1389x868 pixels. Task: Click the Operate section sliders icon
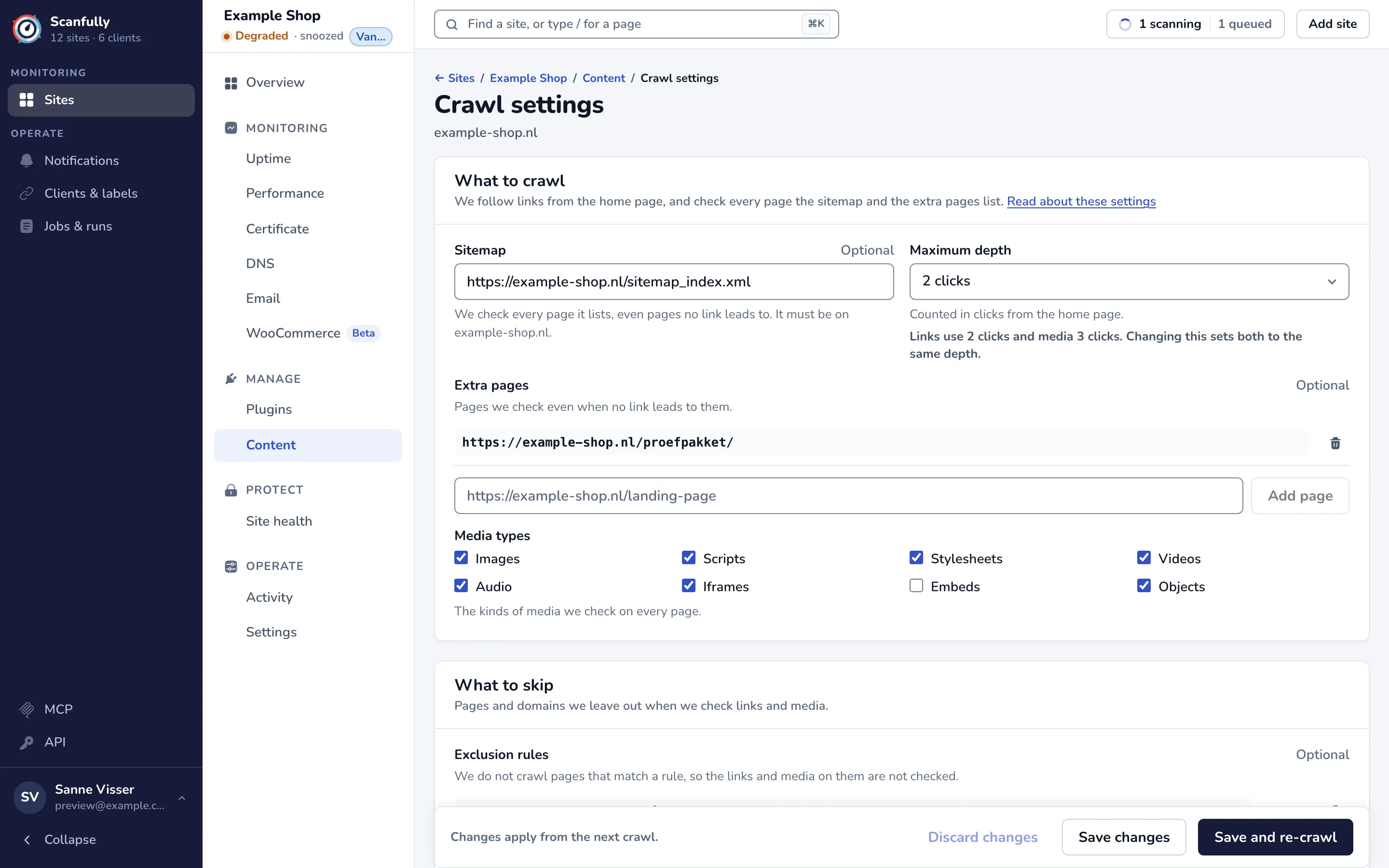point(231,567)
